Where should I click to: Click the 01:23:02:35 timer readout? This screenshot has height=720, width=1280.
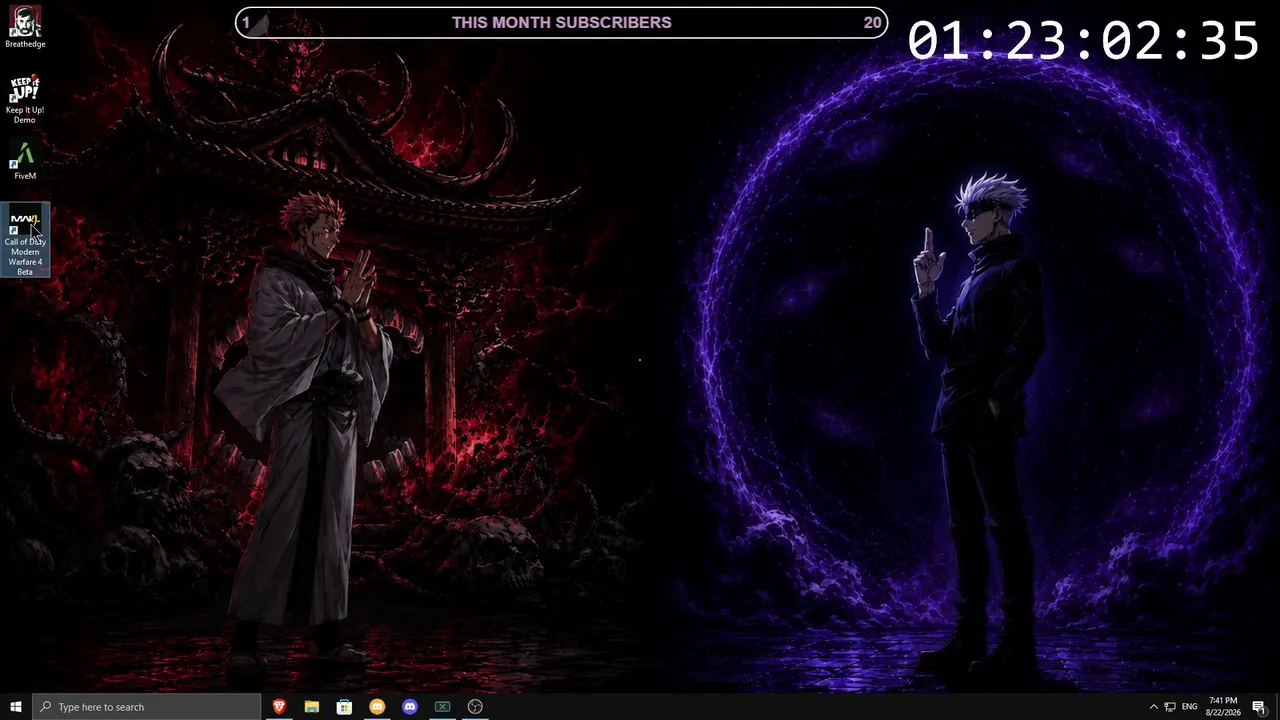tap(1083, 42)
